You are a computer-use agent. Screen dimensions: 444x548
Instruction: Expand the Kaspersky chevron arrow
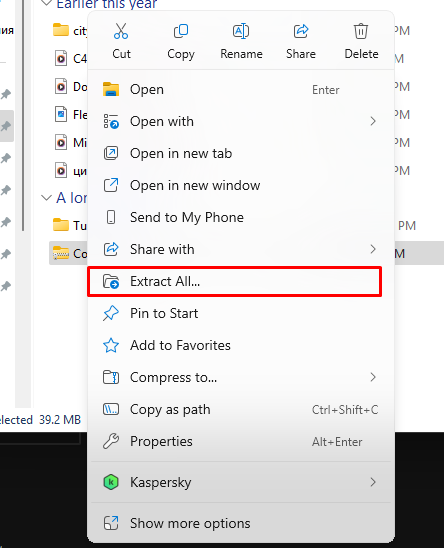373,482
